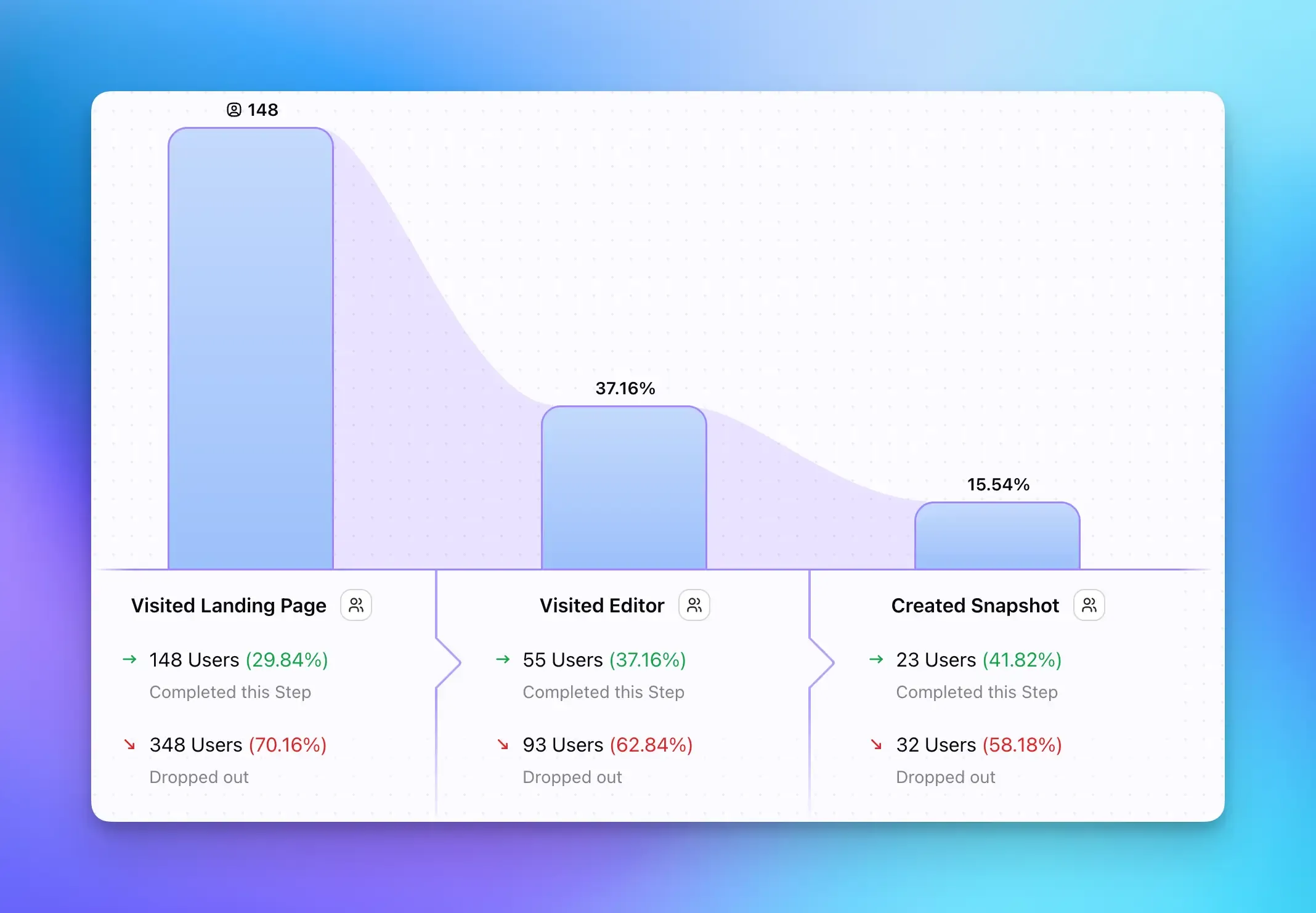Click the Created Snapshot step title
The image size is (1316, 913).
tap(975, 606)
